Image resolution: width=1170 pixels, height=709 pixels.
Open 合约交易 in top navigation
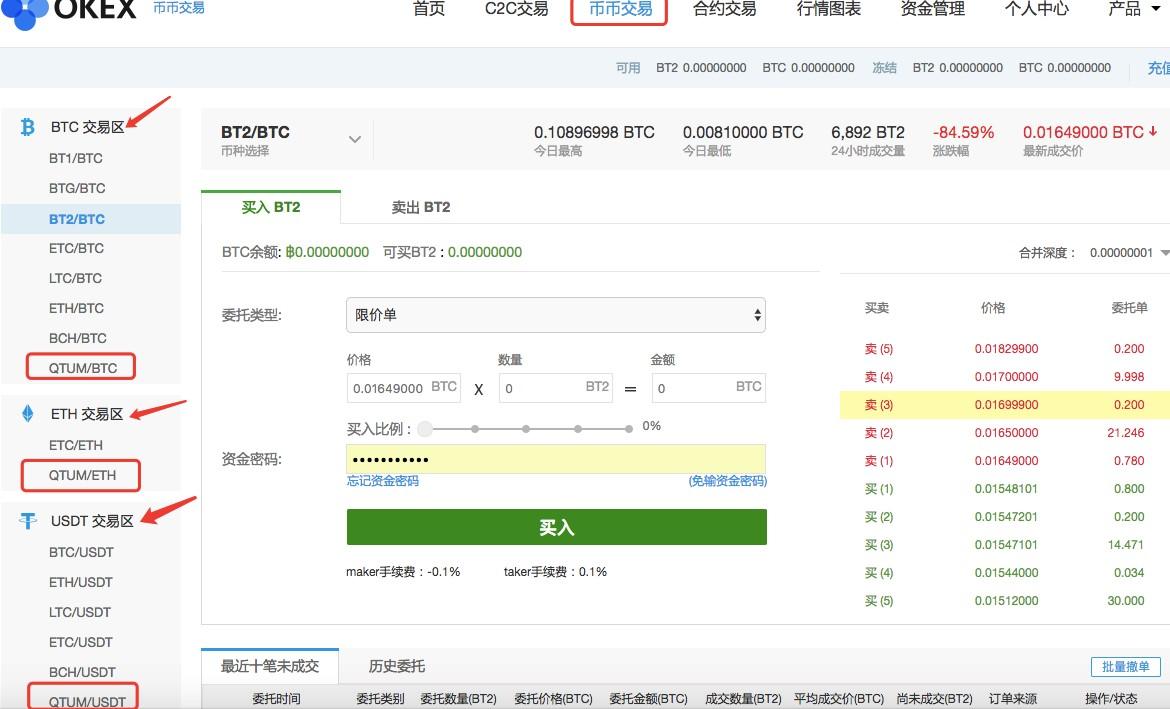click(725, 9)
